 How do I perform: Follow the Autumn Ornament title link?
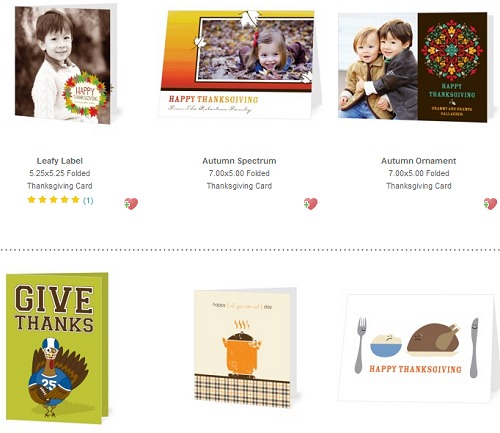419,161
